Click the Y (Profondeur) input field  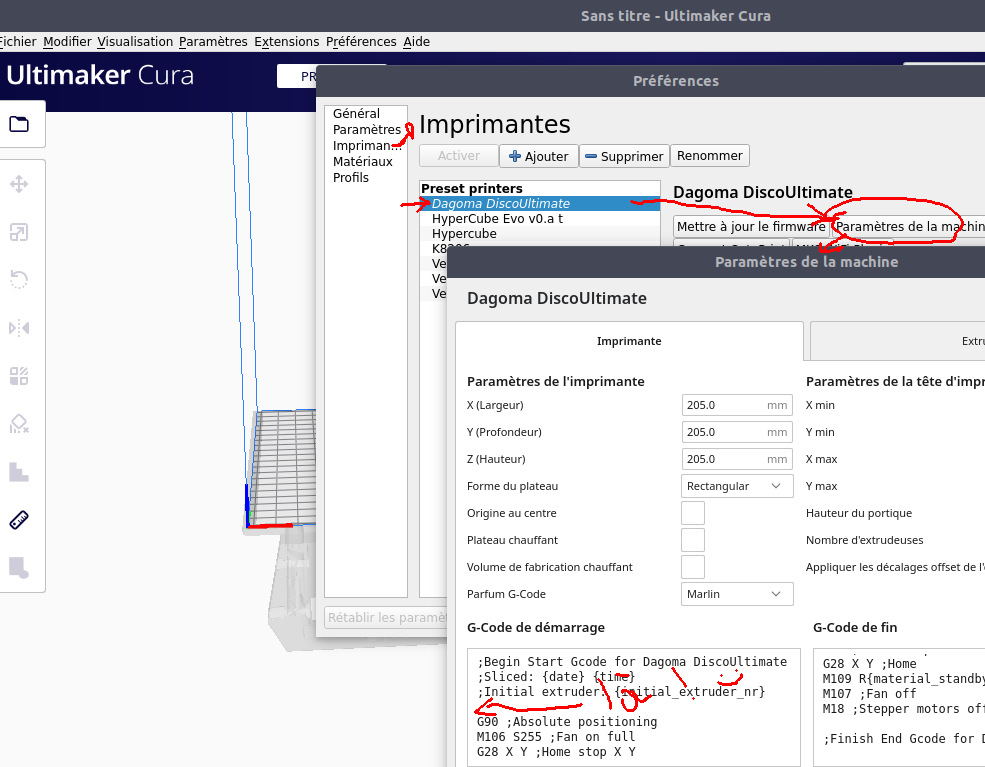[x=737, y=432]
